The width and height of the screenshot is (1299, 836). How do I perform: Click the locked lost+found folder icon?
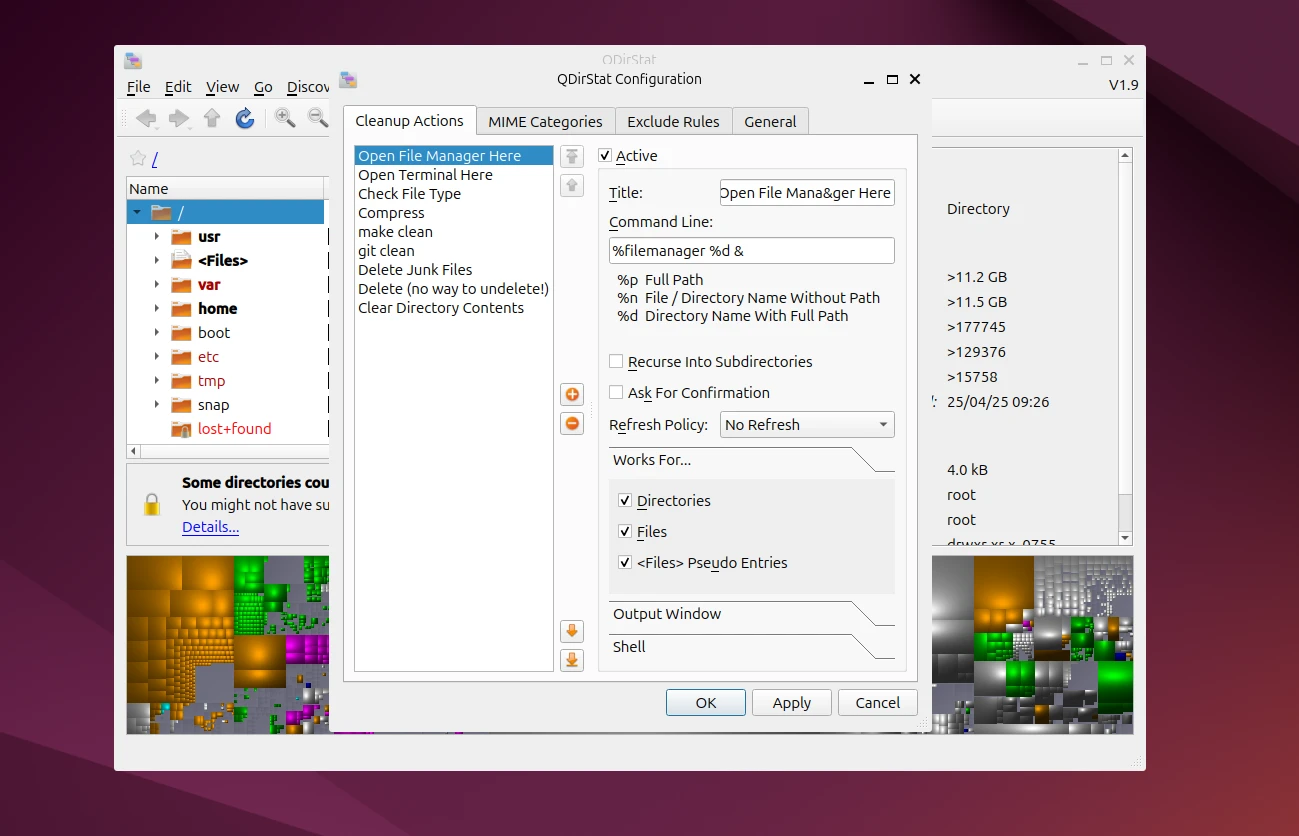(181, 429)
